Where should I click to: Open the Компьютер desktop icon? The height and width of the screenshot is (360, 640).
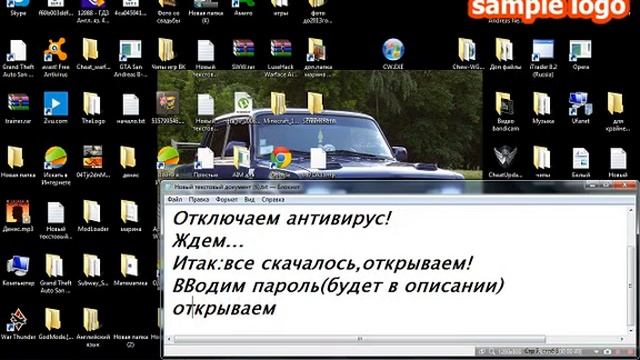(x=18, y=266)
